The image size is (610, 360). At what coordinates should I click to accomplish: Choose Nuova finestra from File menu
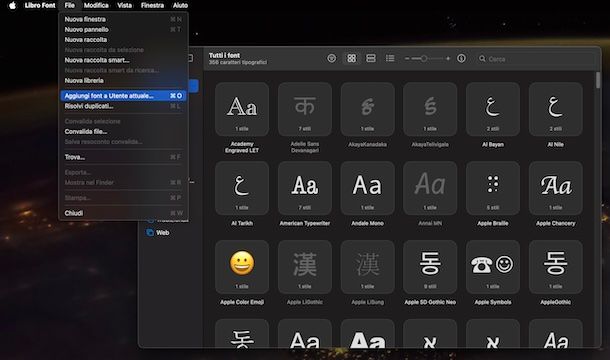pyautogui.click(x=123, y=19)
